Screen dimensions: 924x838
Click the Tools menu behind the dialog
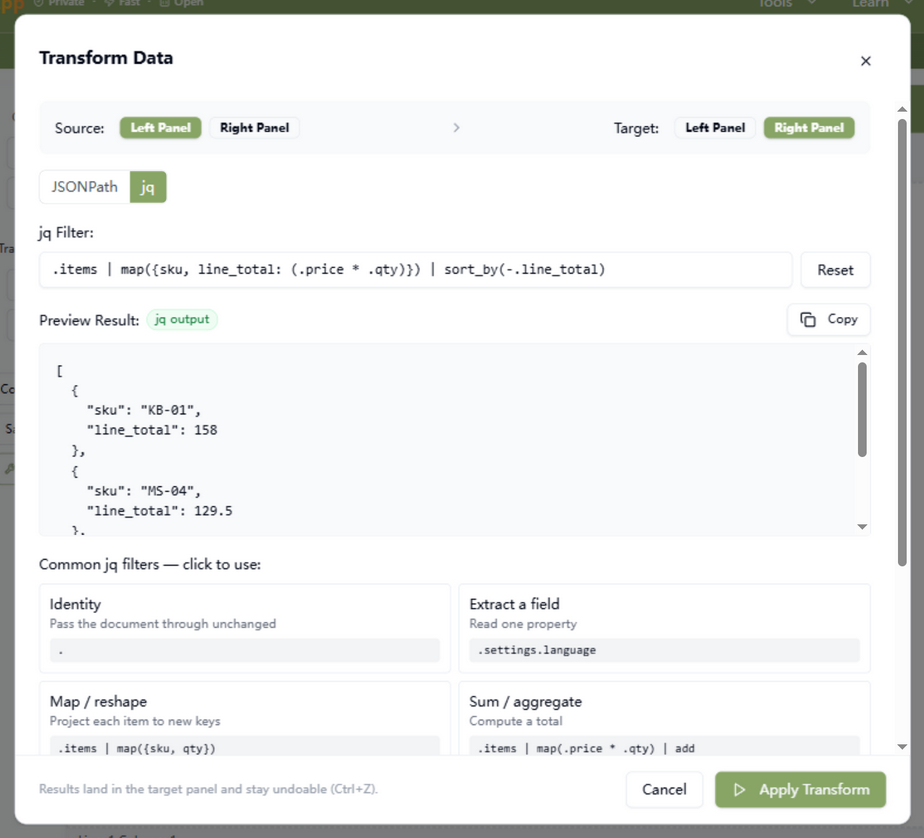(787, 4)
